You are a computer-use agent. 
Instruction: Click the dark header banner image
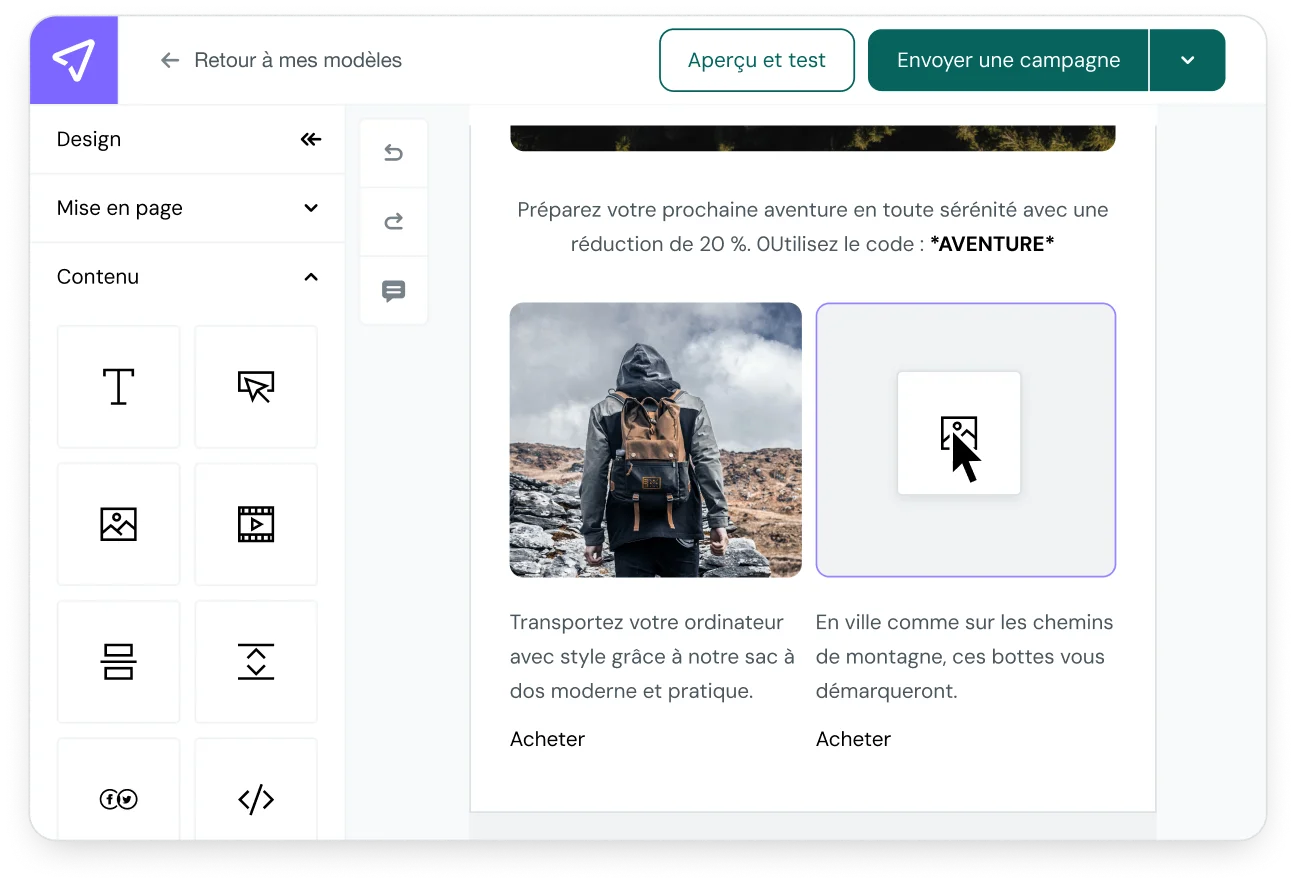(x=813, y=138)
